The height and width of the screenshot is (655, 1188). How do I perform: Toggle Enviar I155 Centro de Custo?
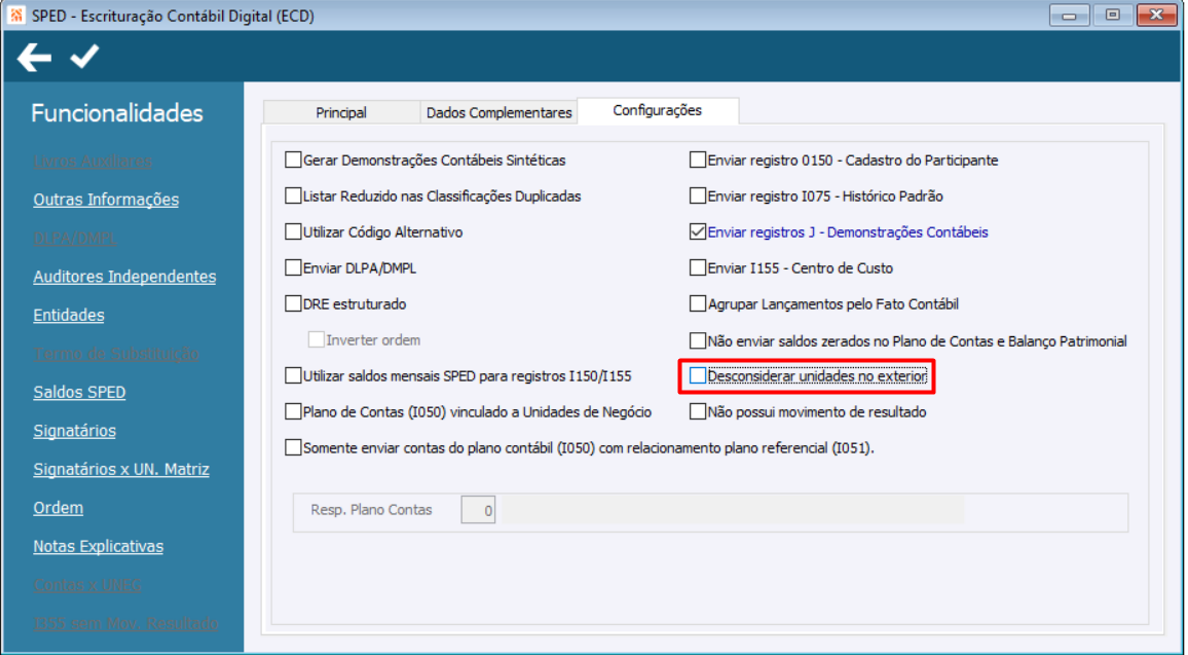click(x=698, y=267)
